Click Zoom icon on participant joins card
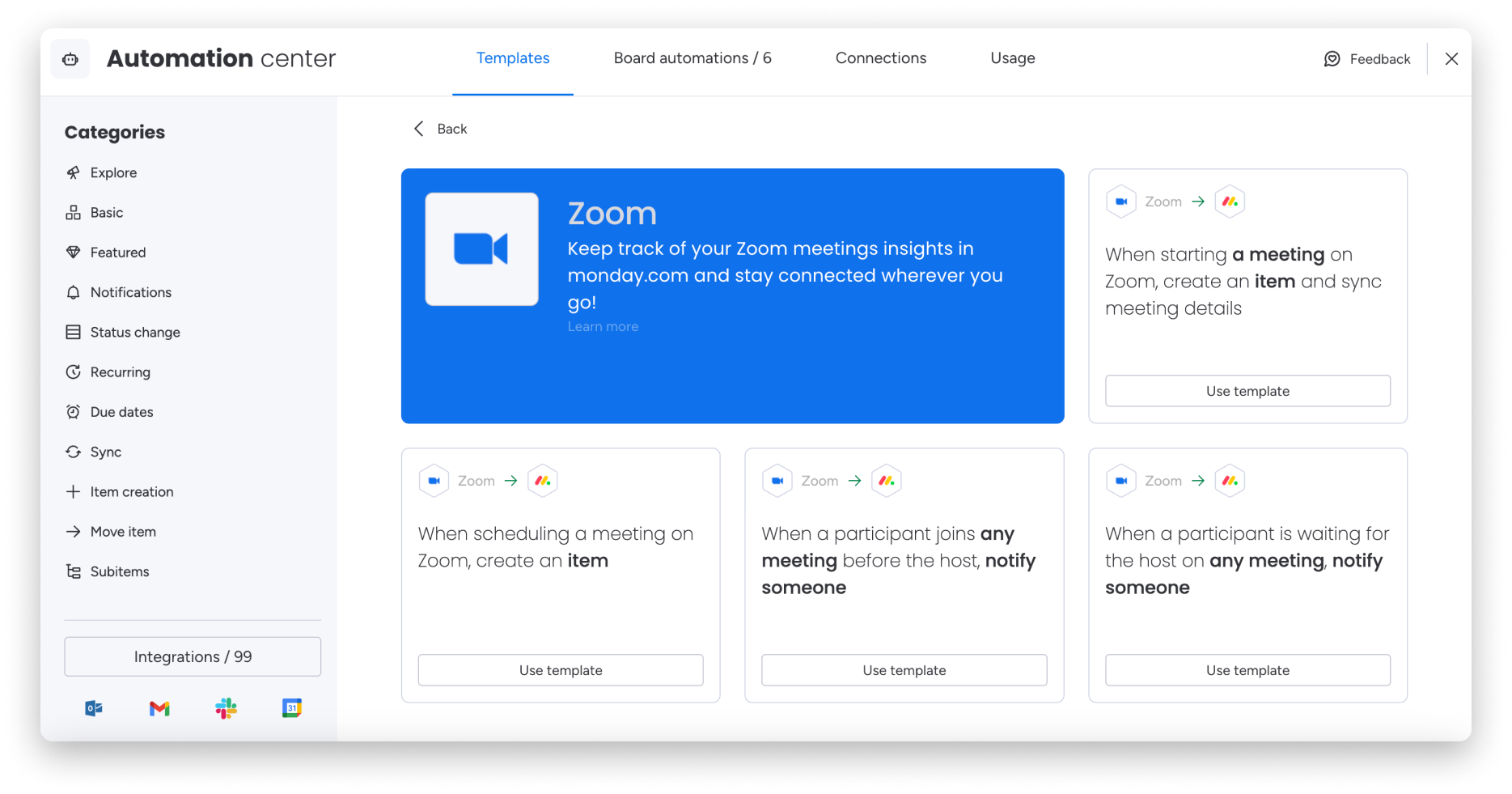This screenshot has width=1512, height=794. click(777, 481)
